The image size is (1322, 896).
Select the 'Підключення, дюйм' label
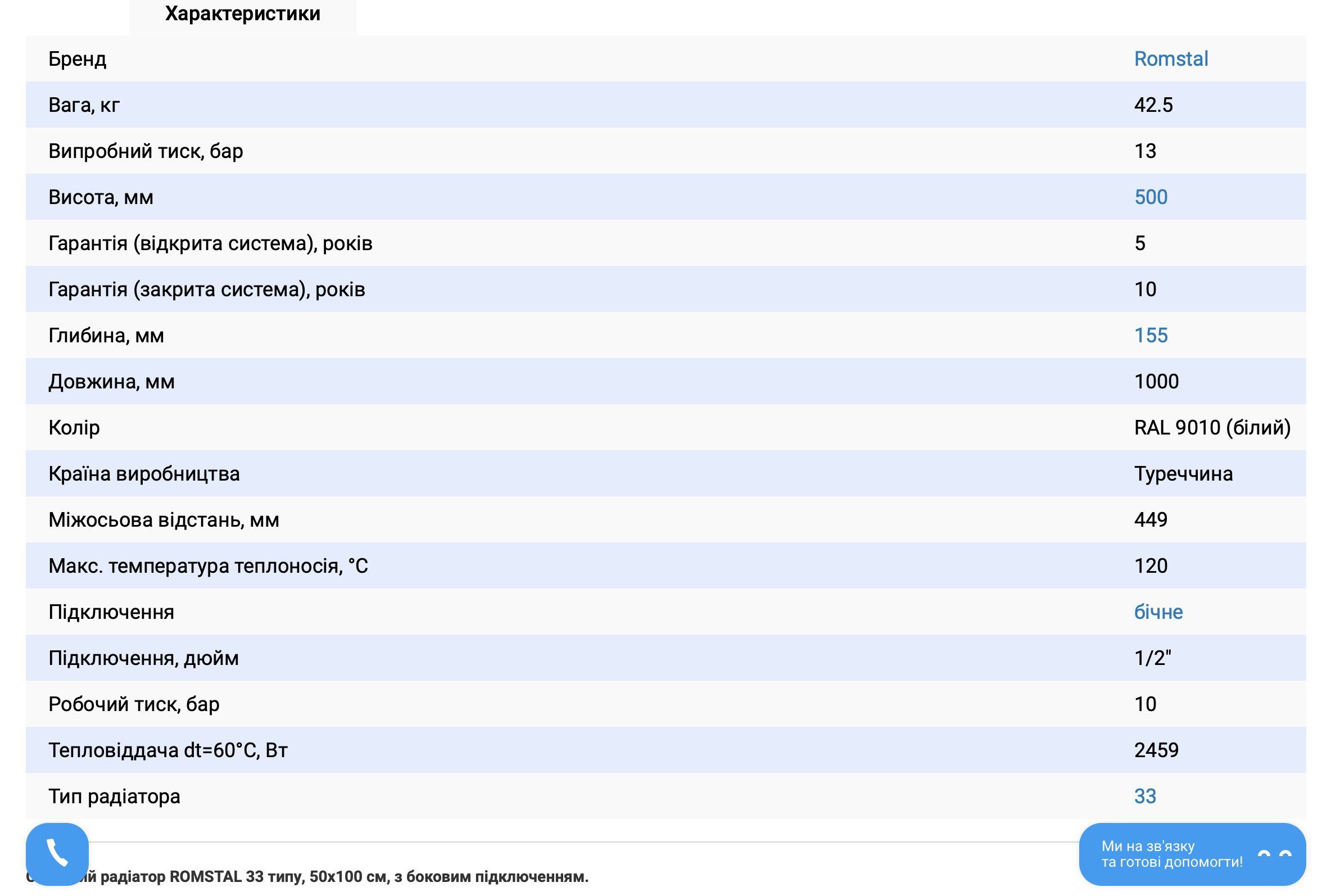pyautogui.click(x=143, y=658)
